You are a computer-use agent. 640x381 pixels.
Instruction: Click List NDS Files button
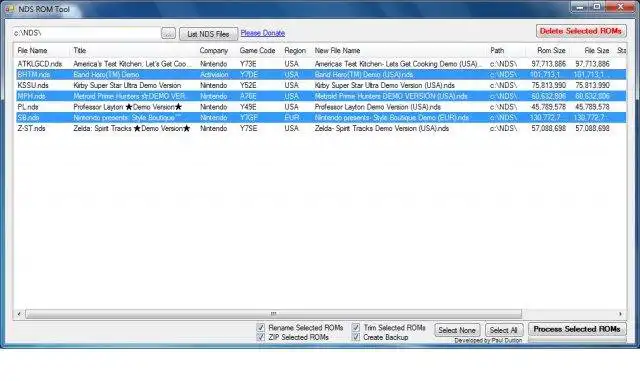208,34
